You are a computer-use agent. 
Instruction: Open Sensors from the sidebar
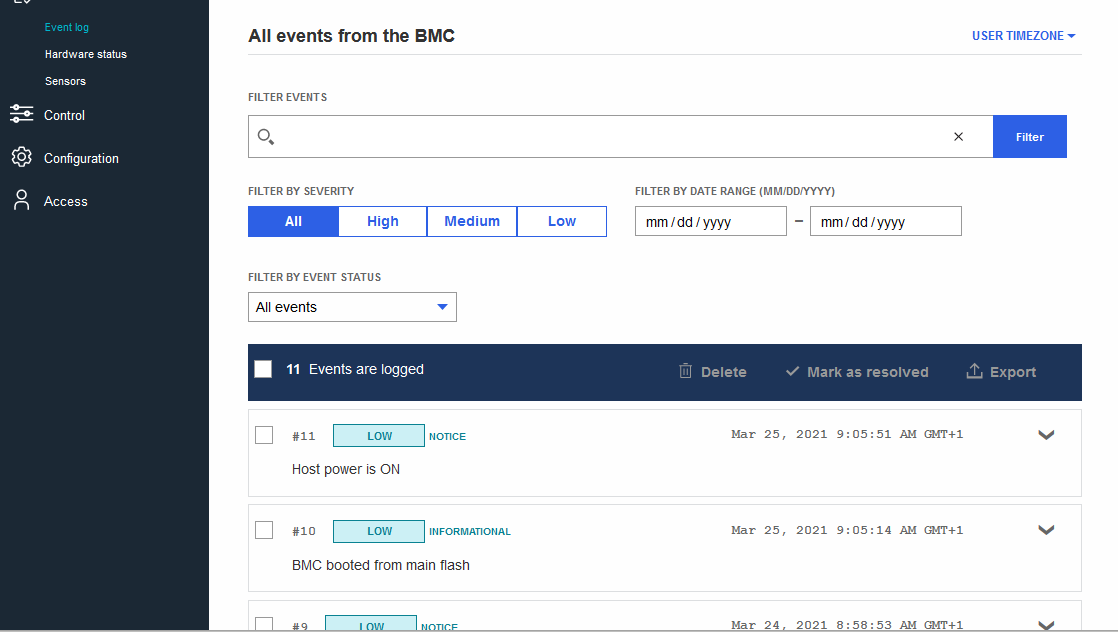pos(65,81)
